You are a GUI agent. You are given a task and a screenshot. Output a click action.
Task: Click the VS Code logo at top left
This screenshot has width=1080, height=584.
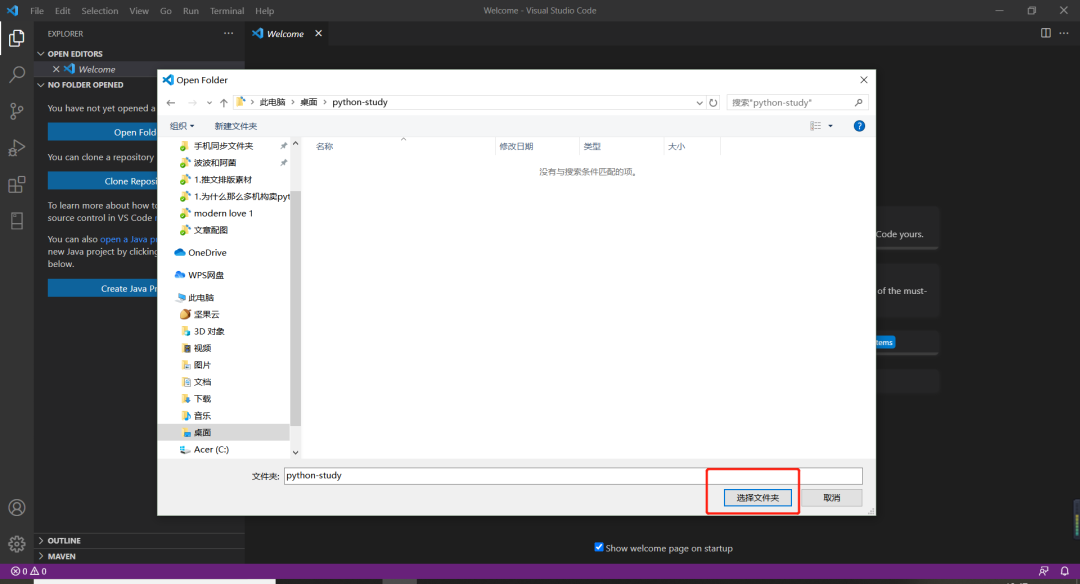point(12,10)
